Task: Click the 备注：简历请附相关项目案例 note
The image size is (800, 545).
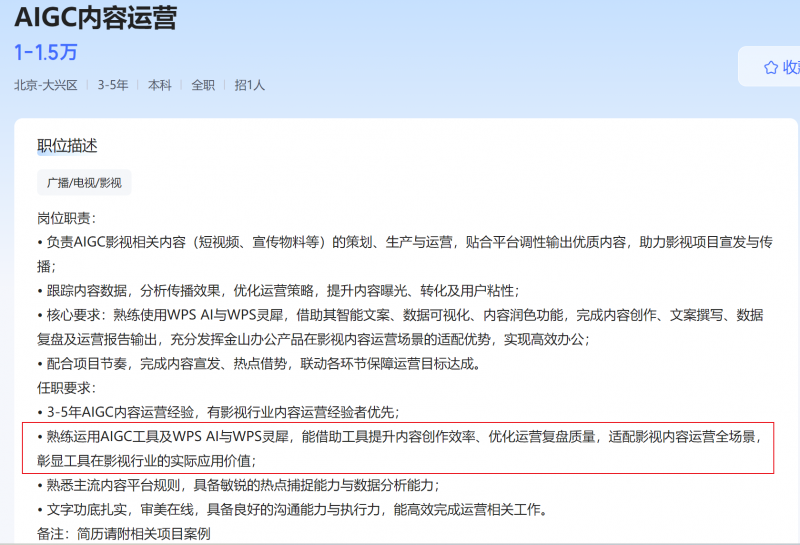Action: coord(125,534)
